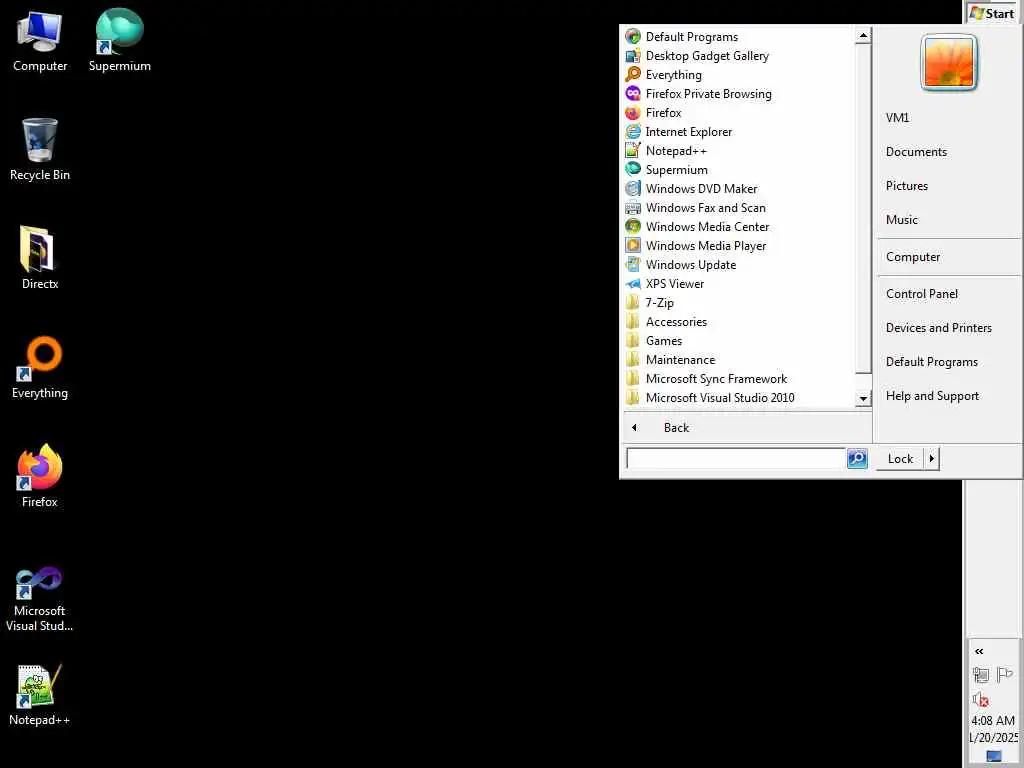
Task: Show hidden tray icons with chevron
Action: tap(978, 651)
